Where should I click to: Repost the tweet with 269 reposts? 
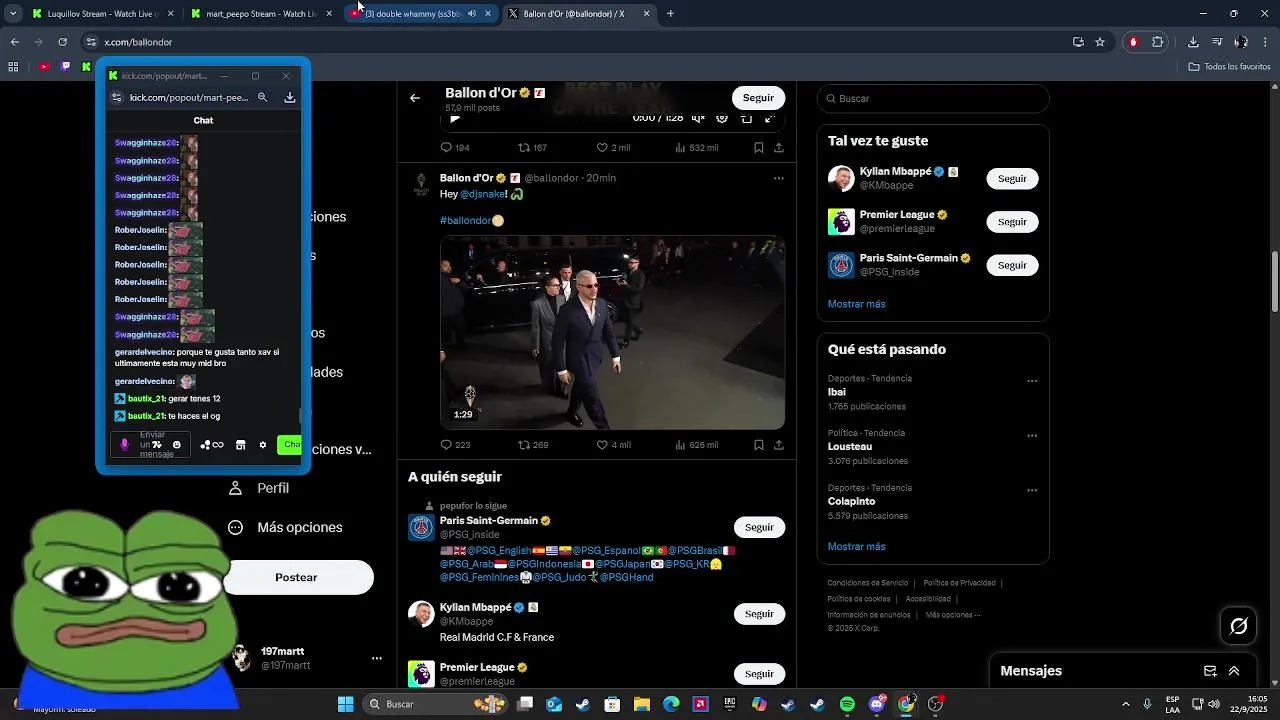click(x=533, y=445)
